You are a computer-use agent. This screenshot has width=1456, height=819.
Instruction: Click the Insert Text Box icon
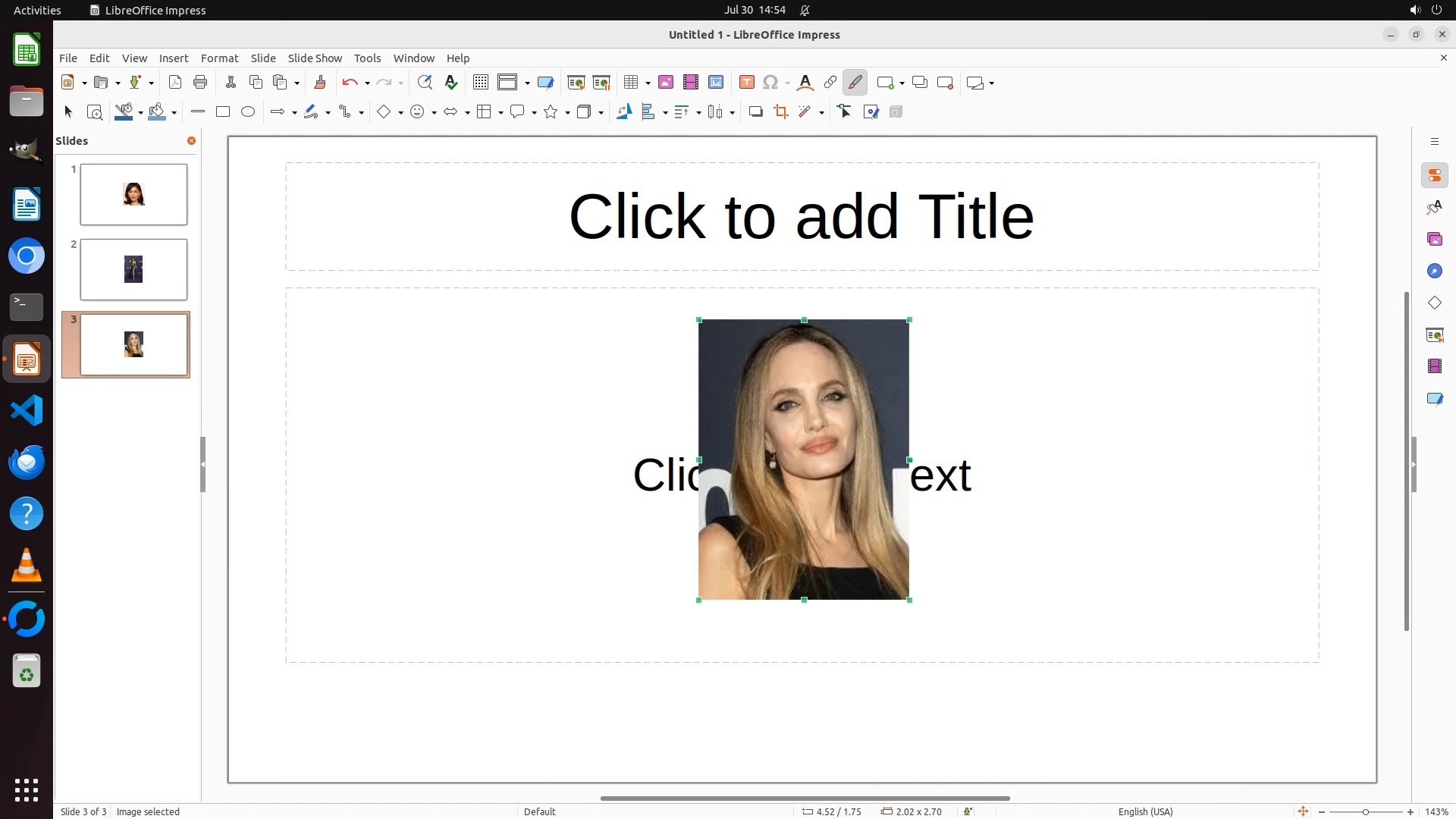[x=746, y=83]
